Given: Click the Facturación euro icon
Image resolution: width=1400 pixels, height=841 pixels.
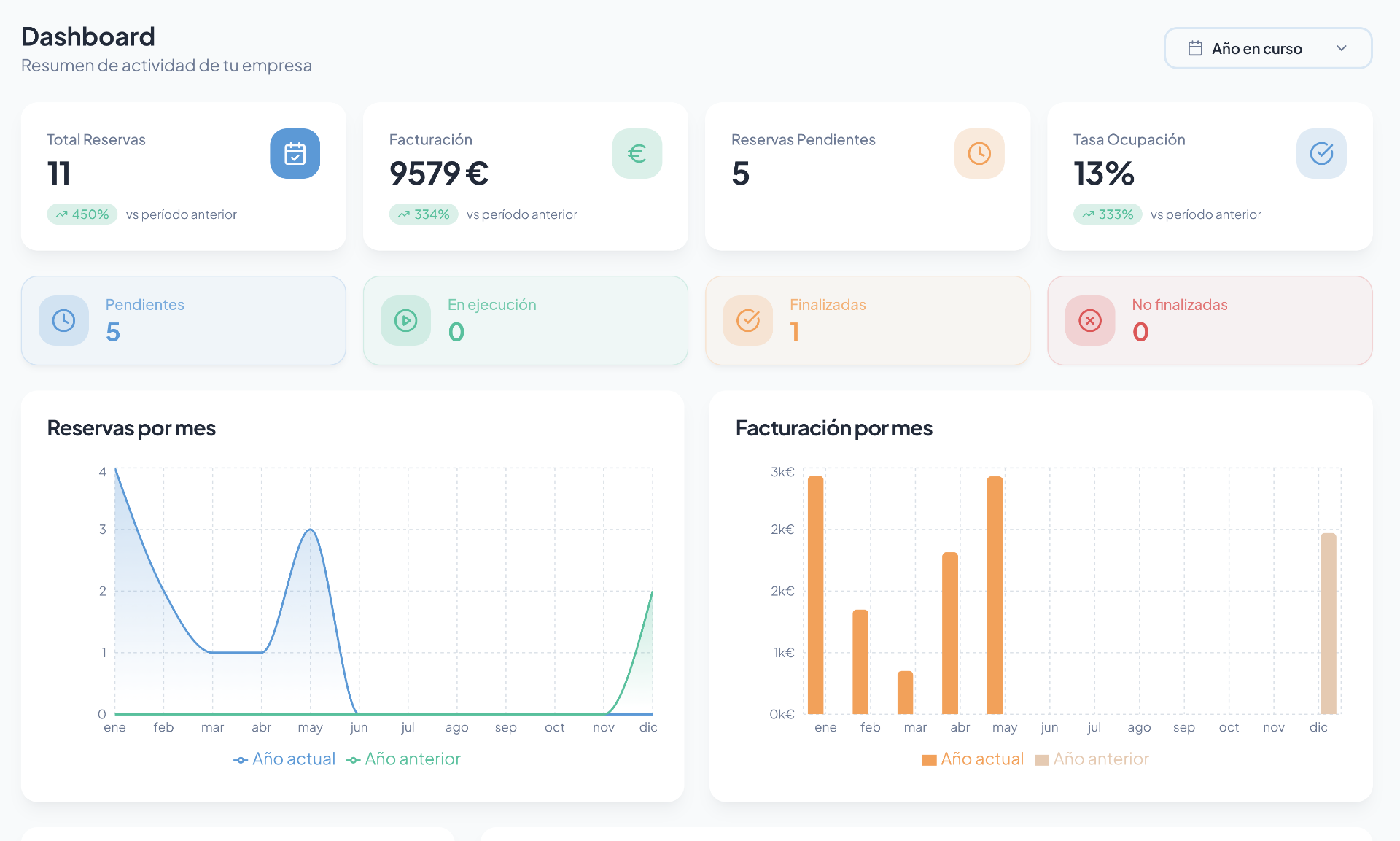Looking at the screenshot, I should 637,154.
